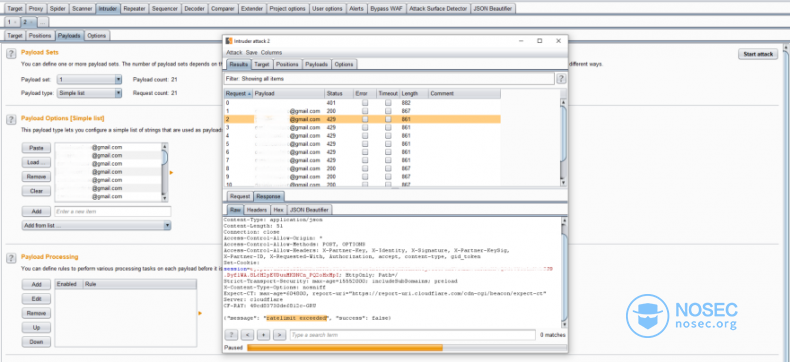This screenshot has width=790, height=362.
Task: Click the Load ... button
Action: pos(36,163)
